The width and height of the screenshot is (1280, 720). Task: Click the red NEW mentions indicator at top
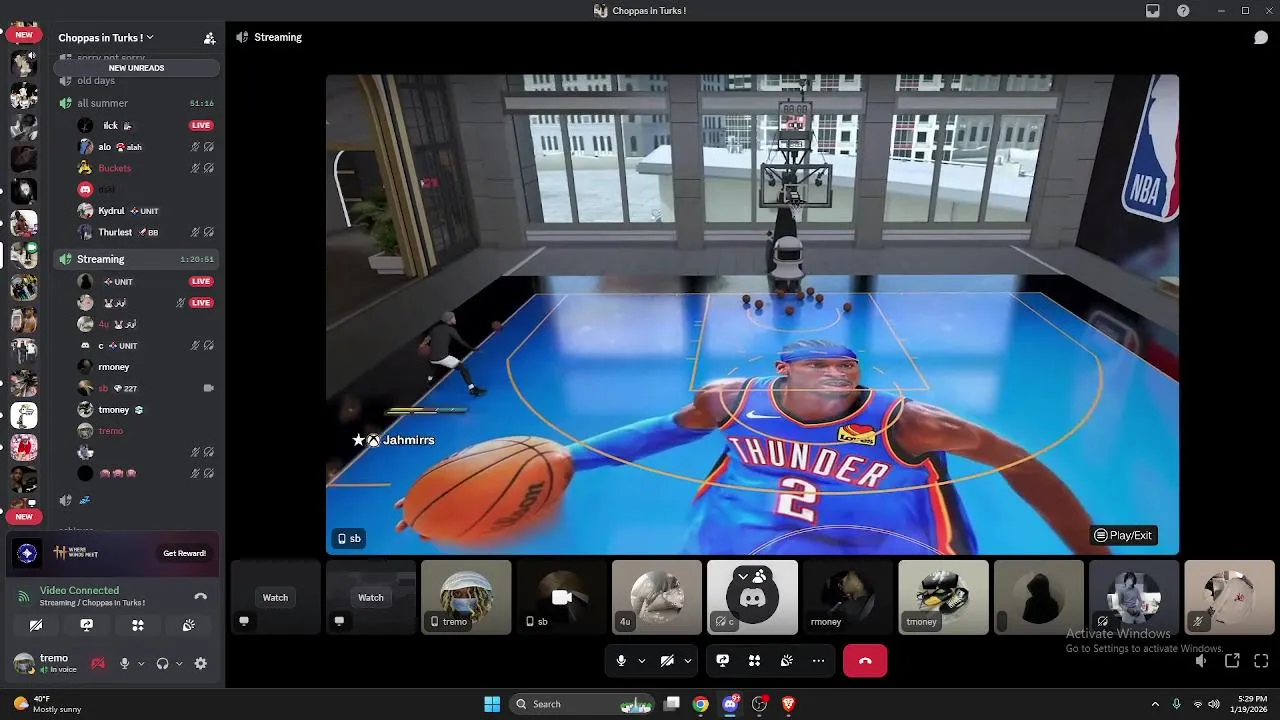tap(24, 35)
